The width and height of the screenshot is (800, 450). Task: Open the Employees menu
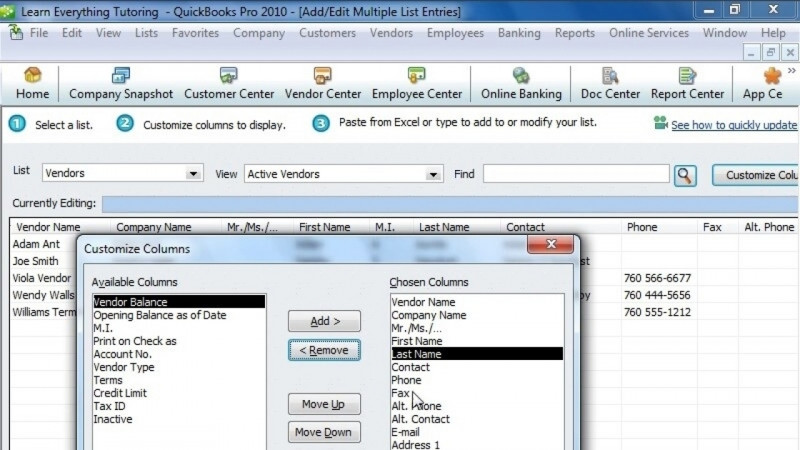455,33
